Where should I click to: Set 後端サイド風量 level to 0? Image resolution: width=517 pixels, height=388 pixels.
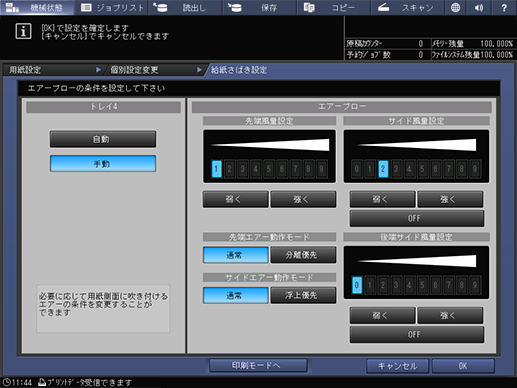(357, 285)
